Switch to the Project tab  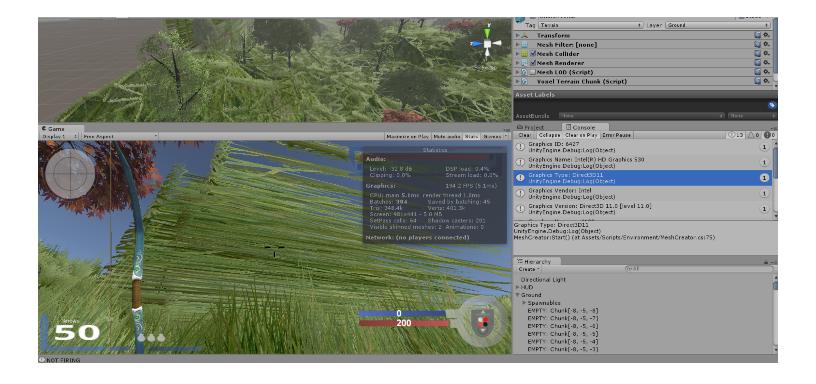(x=531, y=127)
